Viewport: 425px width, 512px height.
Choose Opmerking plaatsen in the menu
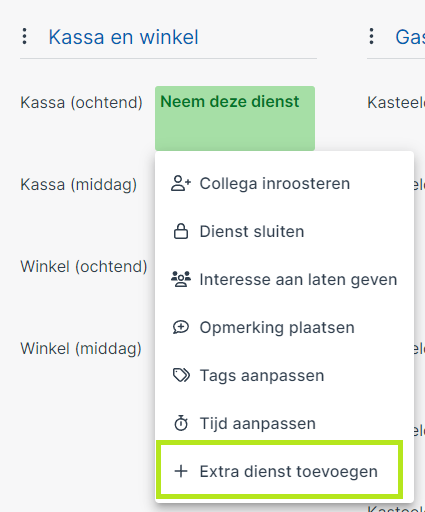click(x=284, y=327)
